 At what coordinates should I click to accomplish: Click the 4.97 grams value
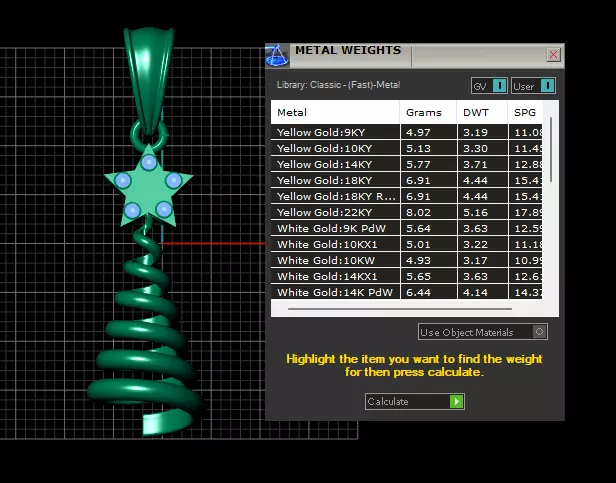pyautogui.click(x=418, y=132)
